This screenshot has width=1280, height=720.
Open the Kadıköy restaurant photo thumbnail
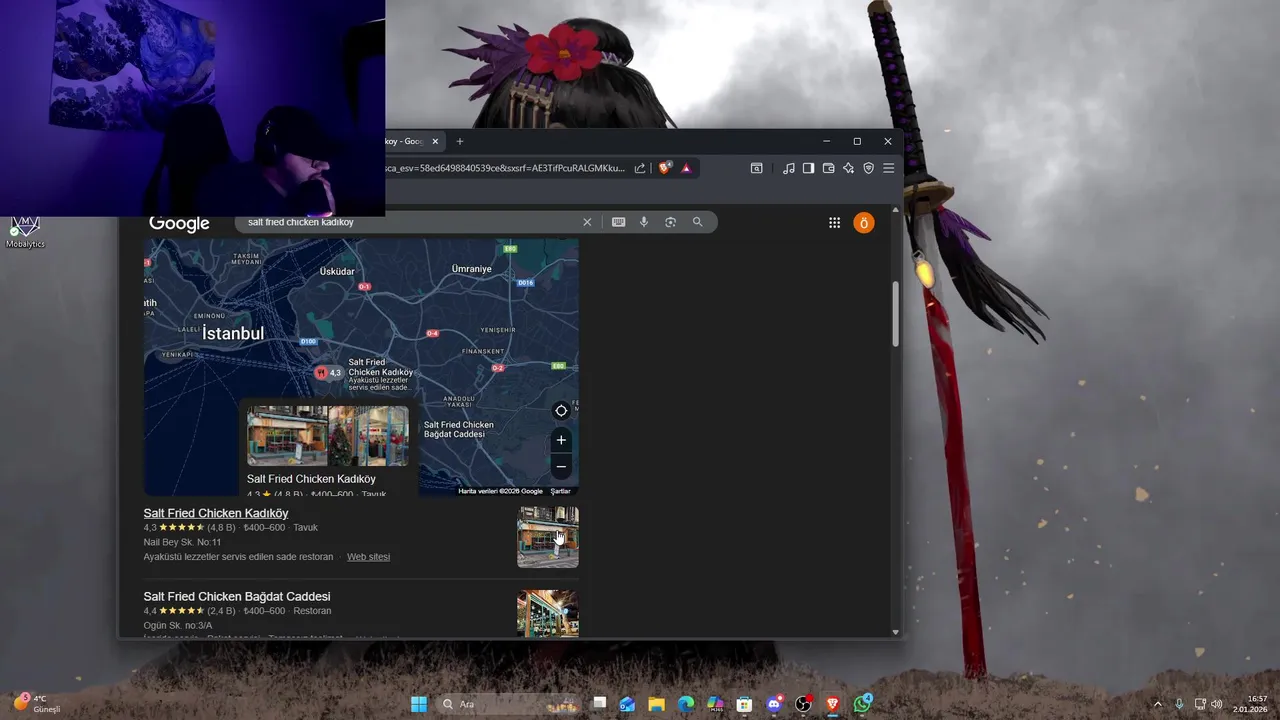(x=547, y=537)
